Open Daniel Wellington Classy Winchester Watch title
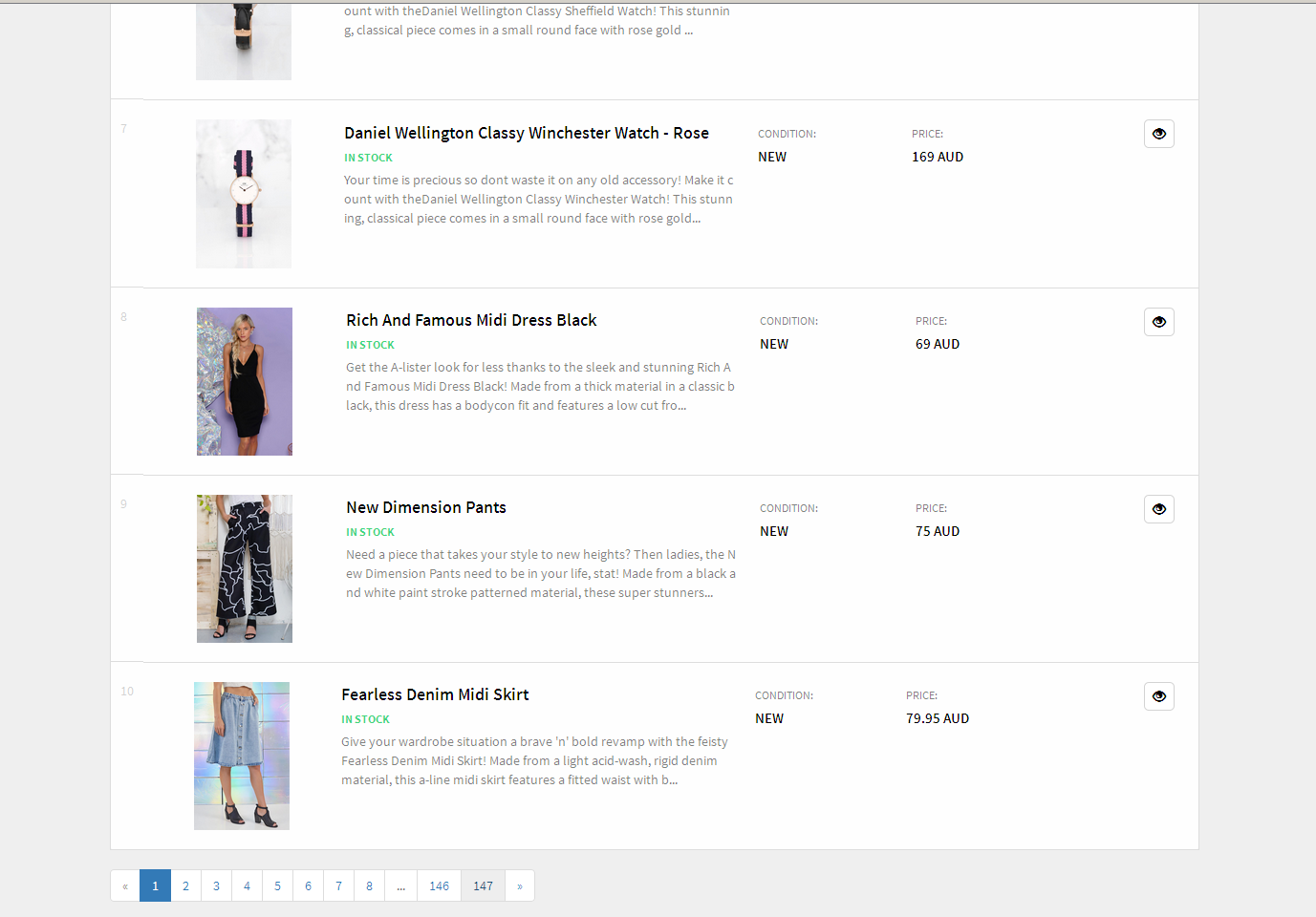Viewport: 1316px width, 917px height. coord(526,133)
